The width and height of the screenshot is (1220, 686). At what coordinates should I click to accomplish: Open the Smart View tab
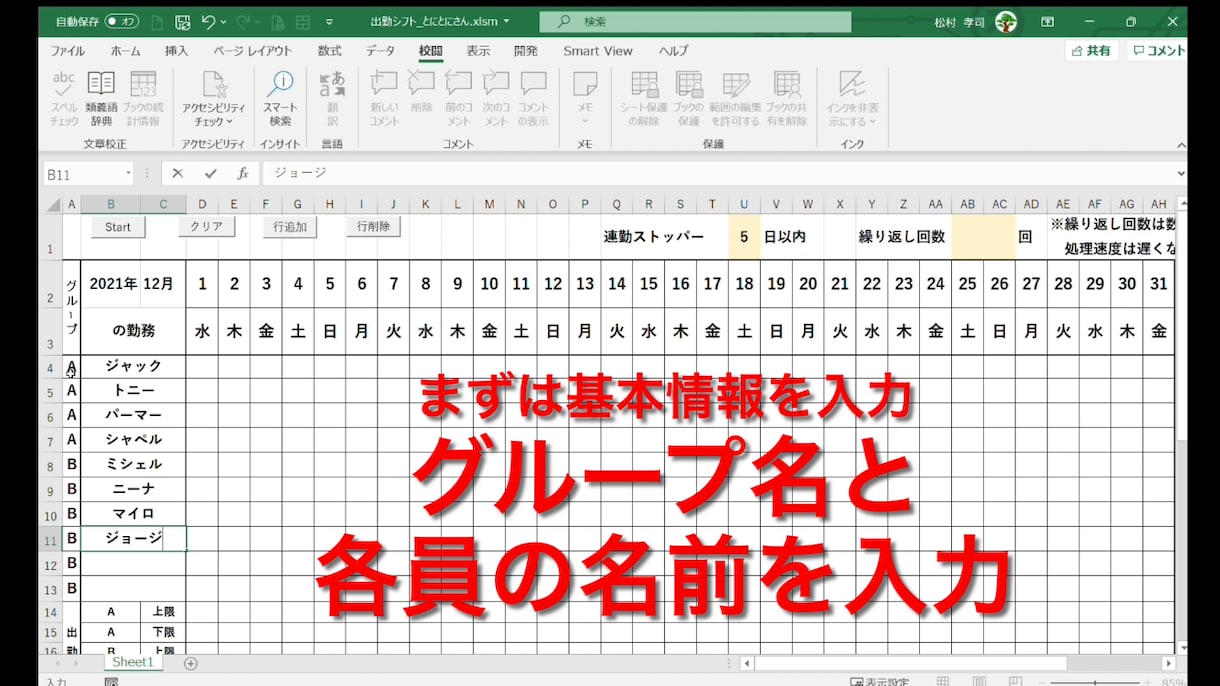coord(598,51)
